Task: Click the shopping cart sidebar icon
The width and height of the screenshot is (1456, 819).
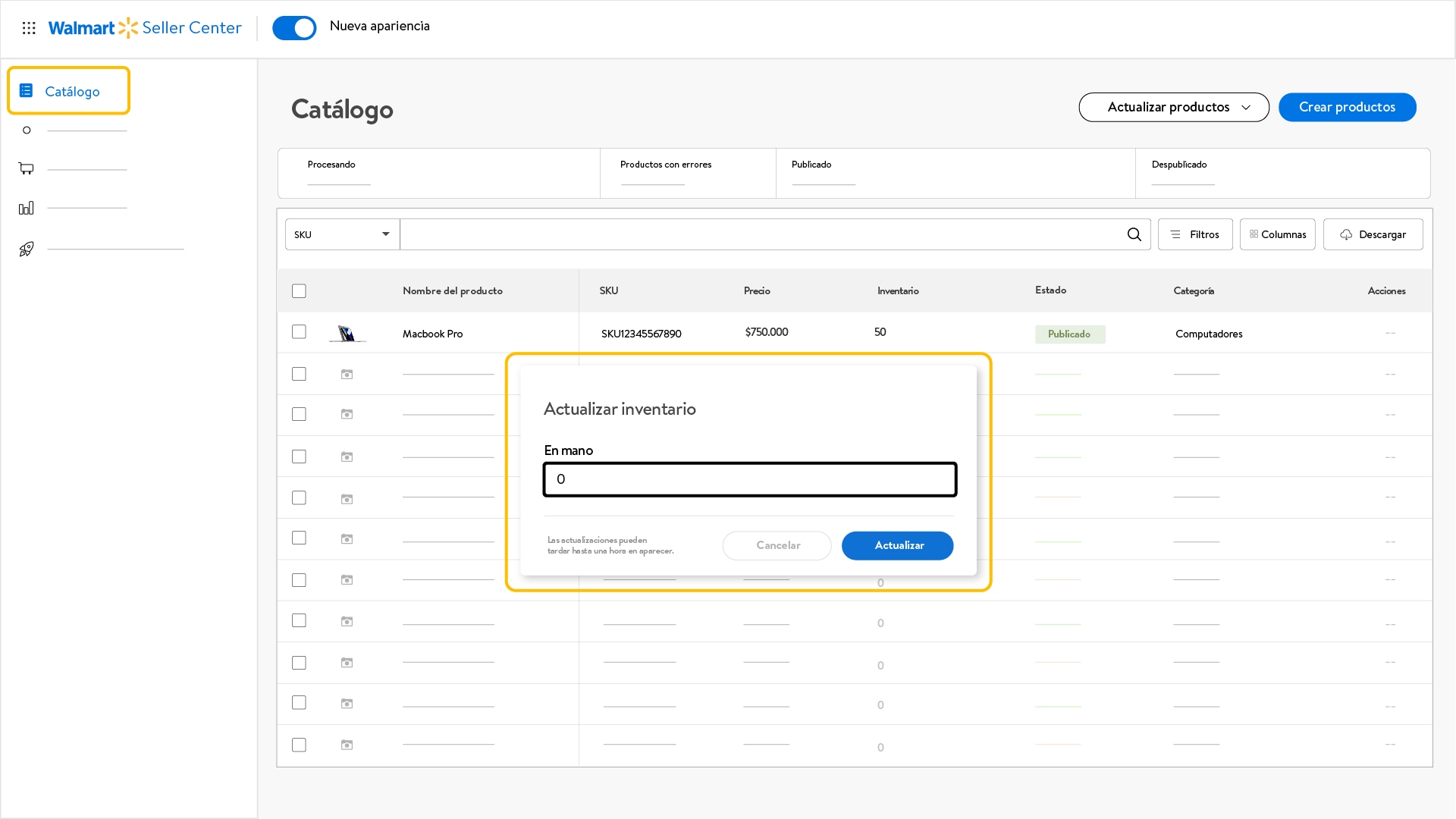Action: pyautogui.click(x=27, y=168)
